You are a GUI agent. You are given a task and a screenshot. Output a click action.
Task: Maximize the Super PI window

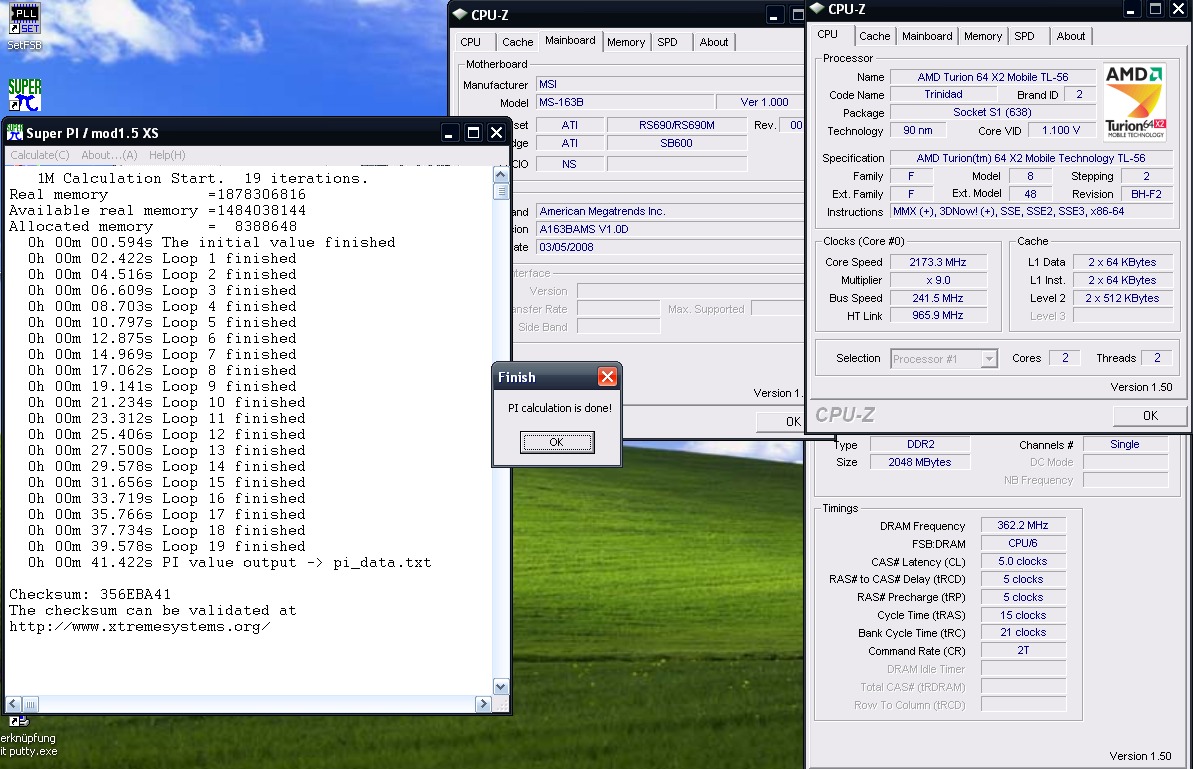tap(473, 133)
